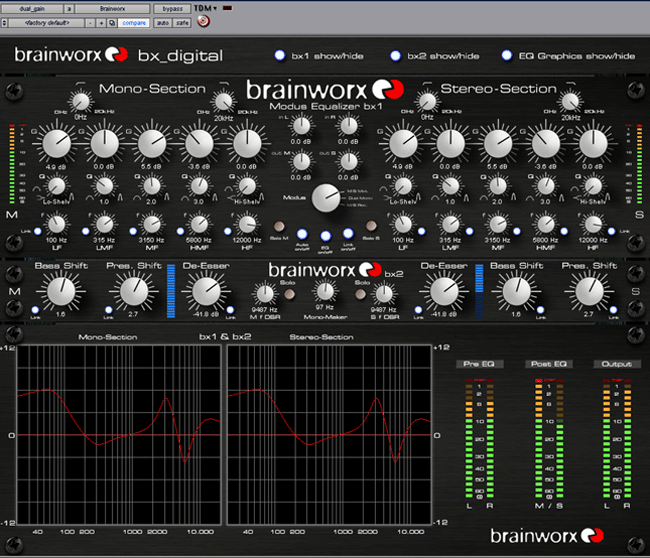Click the auto button

coord(162,23)
